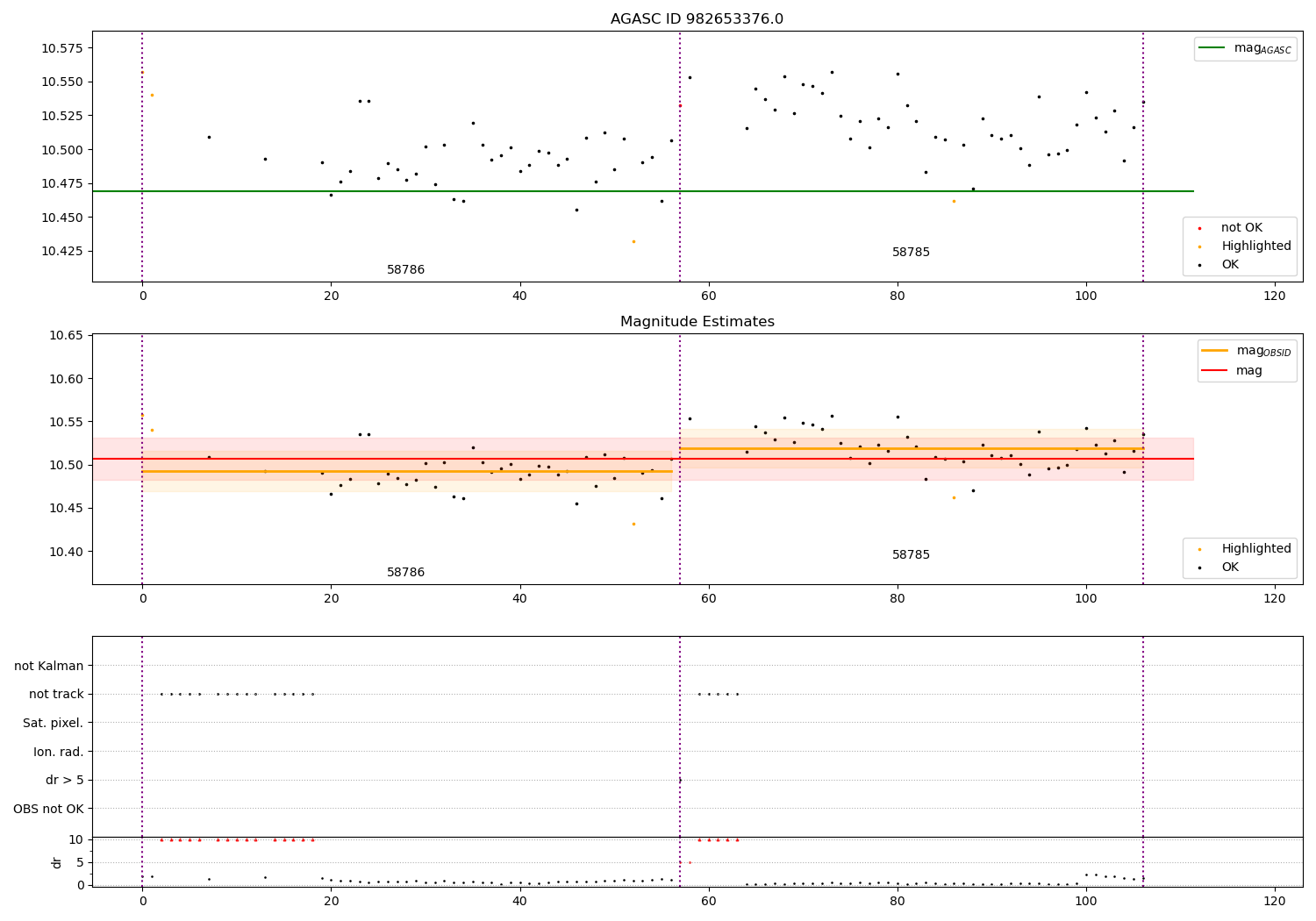This screenshot has height=921, width=1316.
Task: Click 'Highlighted' in Magnitude Estimates legend
Action: click(1256, 549)
